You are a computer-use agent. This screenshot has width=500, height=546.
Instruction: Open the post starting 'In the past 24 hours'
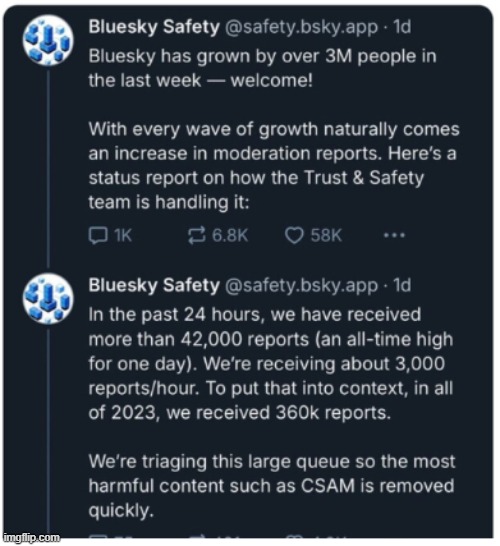pos(272,412)
